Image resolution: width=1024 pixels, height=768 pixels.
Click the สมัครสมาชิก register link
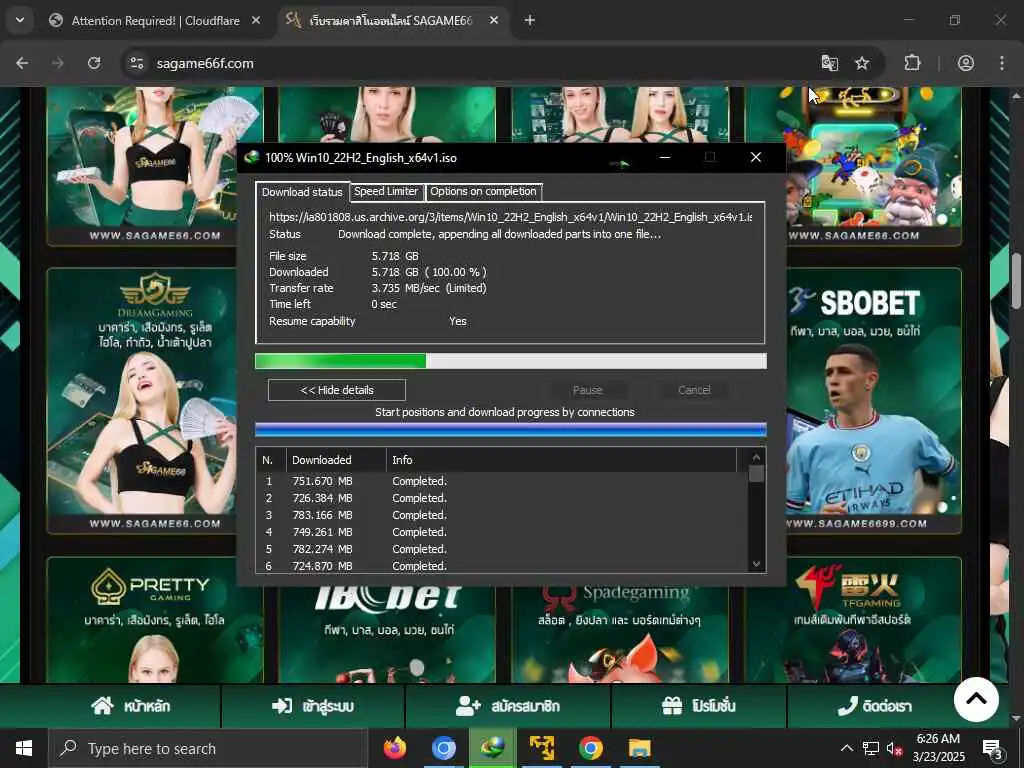pos(508,706)
